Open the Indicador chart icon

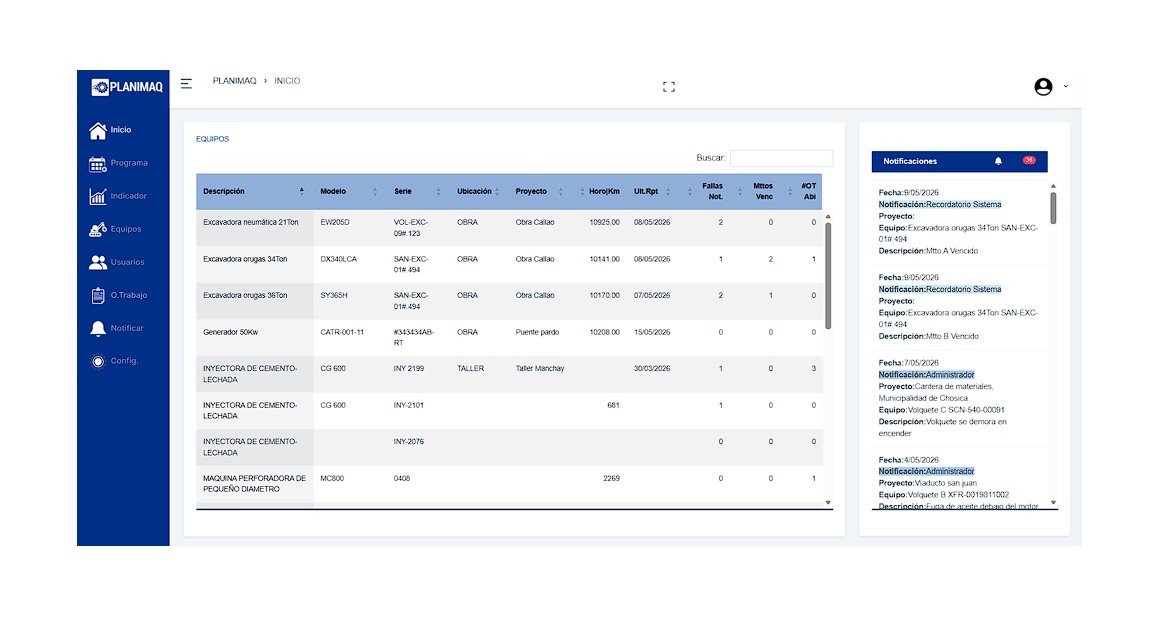click(x=97, y=197)
